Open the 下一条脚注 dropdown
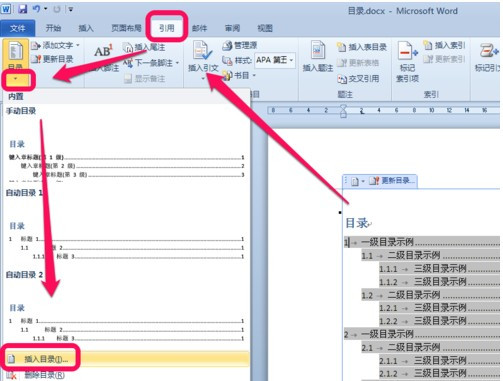The width and height of the screenshot is (503, 381). click(151, 63)
